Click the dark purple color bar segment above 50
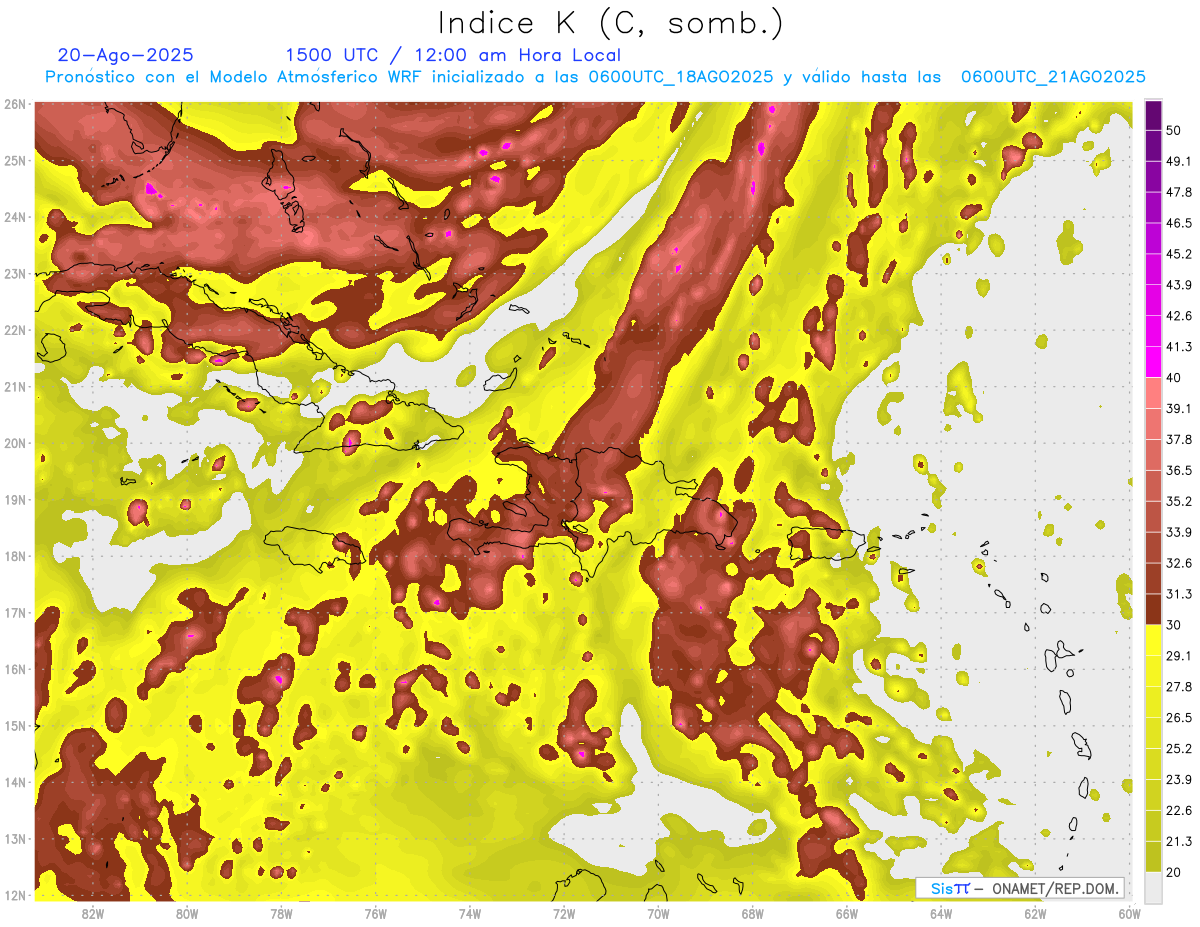 (x=1153, y=116)
